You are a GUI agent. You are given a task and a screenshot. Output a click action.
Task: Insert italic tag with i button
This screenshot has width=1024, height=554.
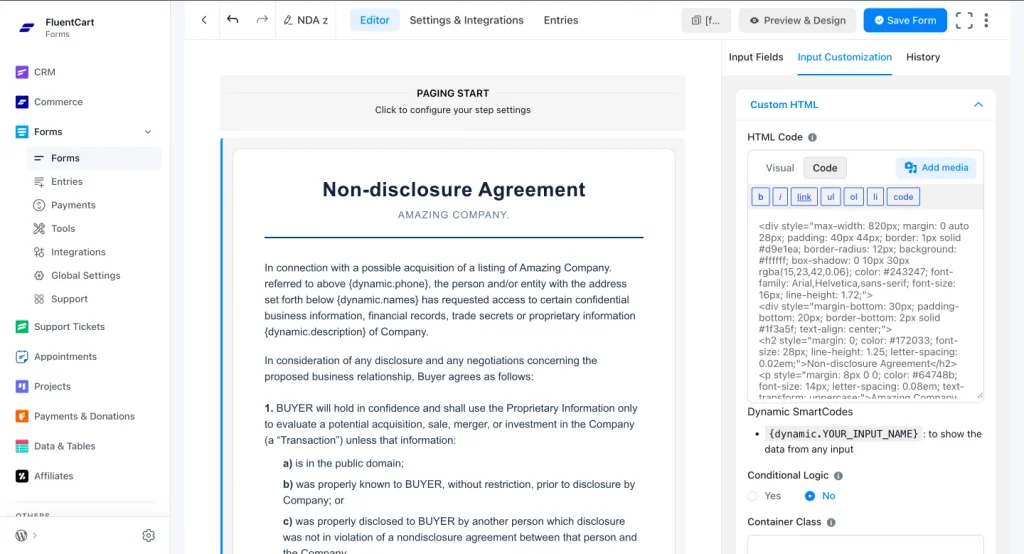click(x=780, y=197)
